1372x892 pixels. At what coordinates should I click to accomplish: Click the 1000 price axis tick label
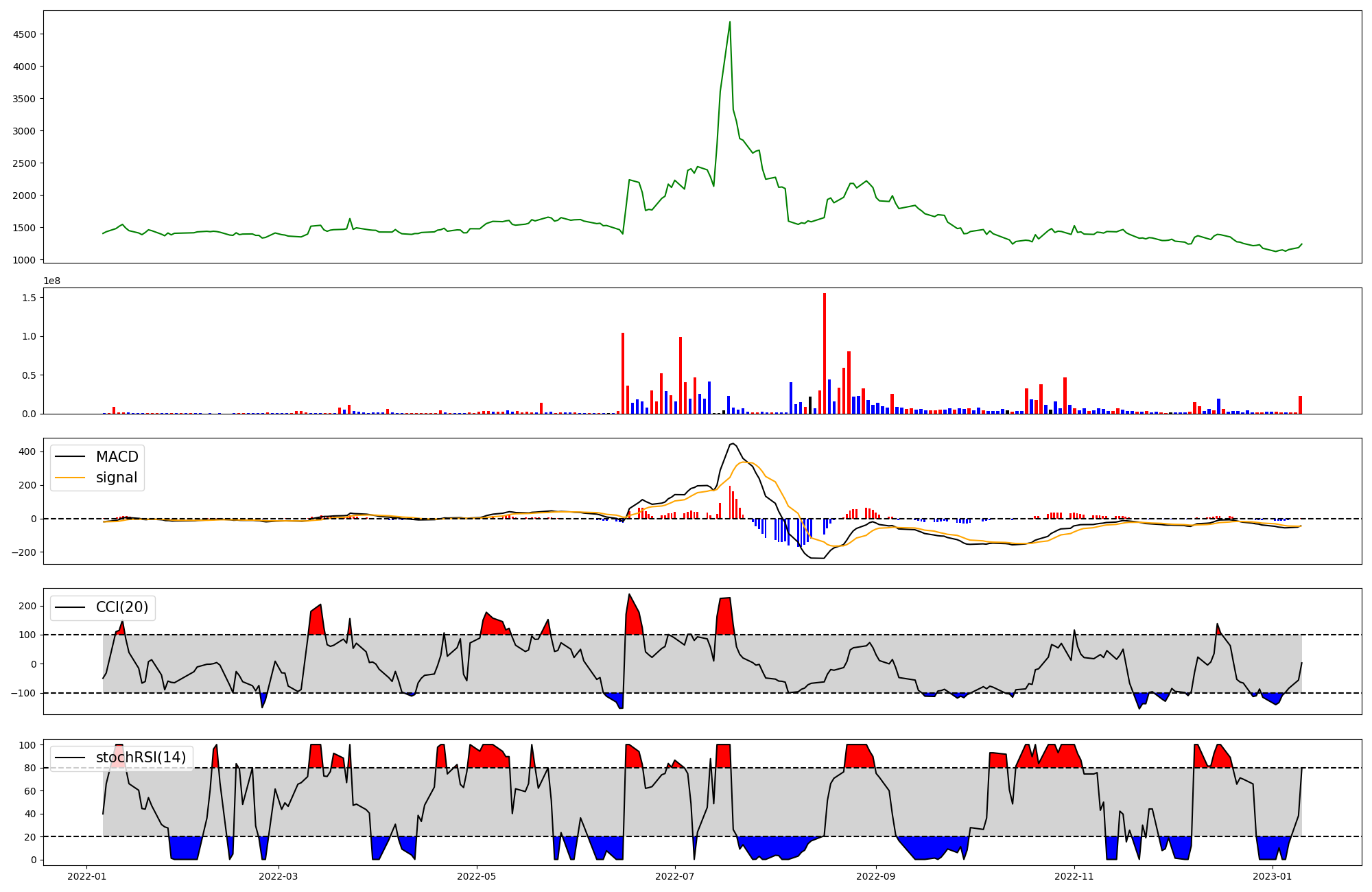(25, 260)
